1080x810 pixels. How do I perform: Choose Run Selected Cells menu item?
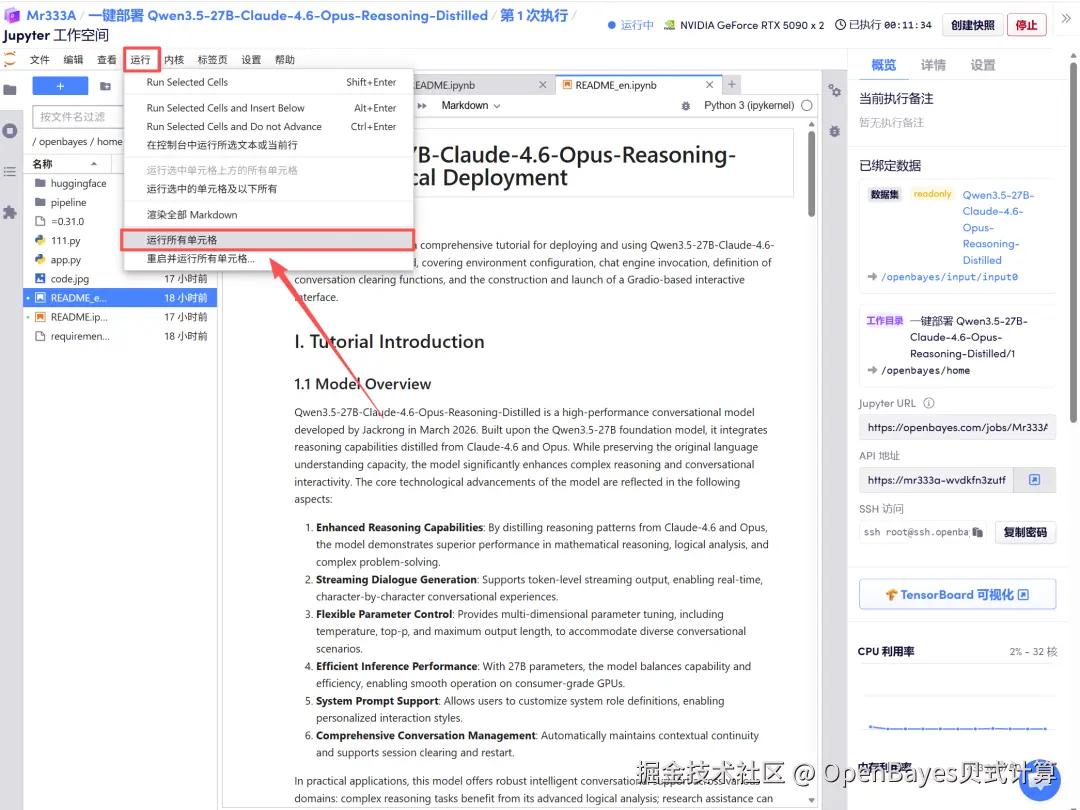pos(269,82)
